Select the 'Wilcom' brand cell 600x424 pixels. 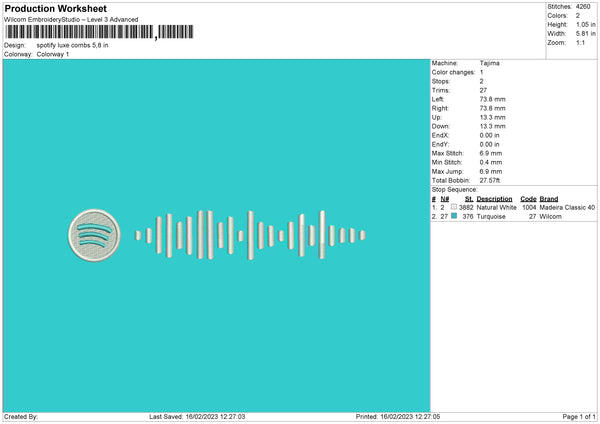[x=550, y=217]
